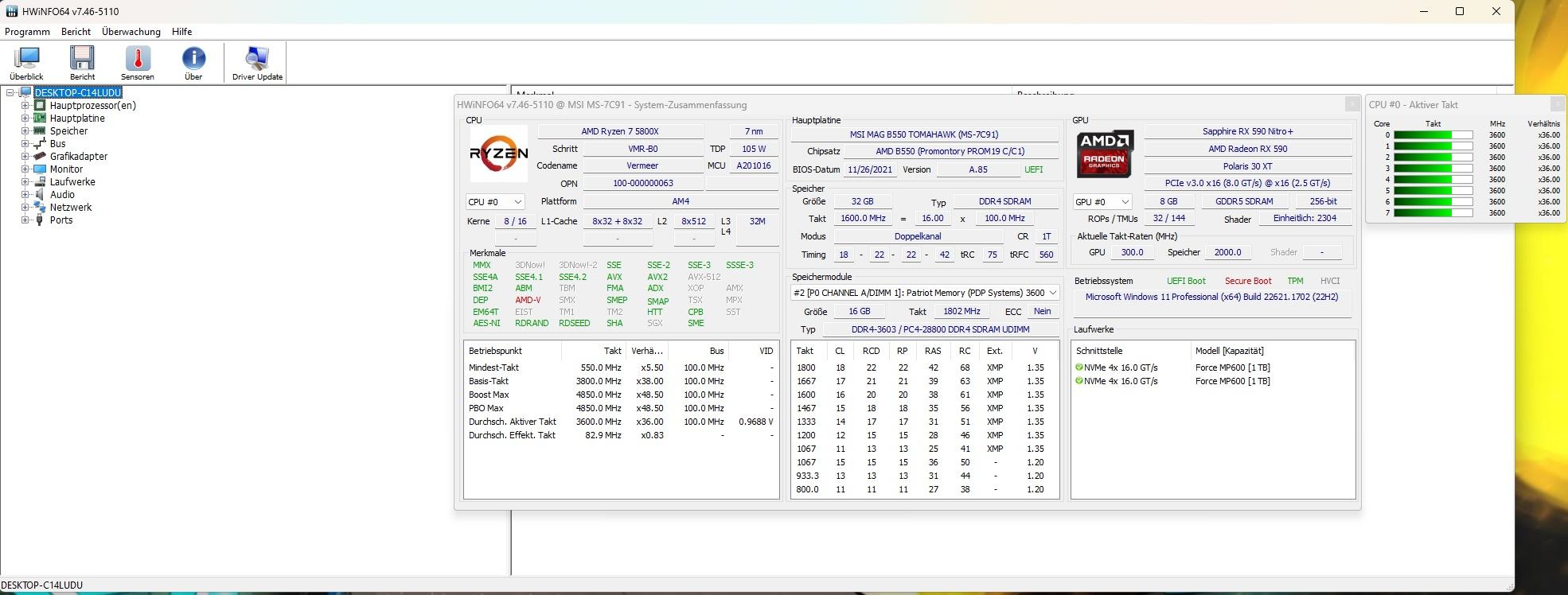Image resolution: width=1568 pixels, height=595 pixels.
Task: Click the Windows 11 Professional OS text
Action: point(1212,297)
